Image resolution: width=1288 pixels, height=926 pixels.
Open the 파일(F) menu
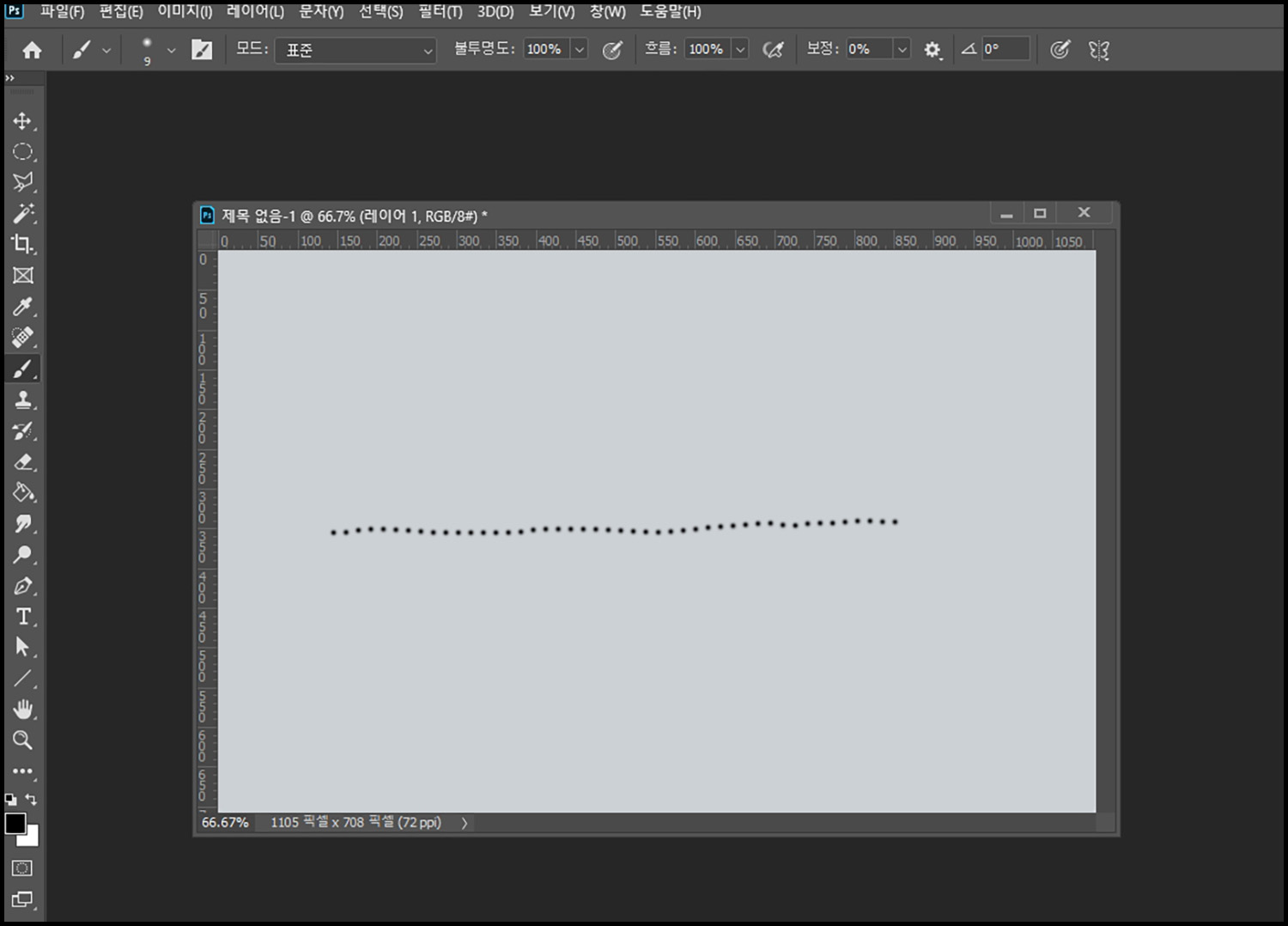[x=63, y=12]
